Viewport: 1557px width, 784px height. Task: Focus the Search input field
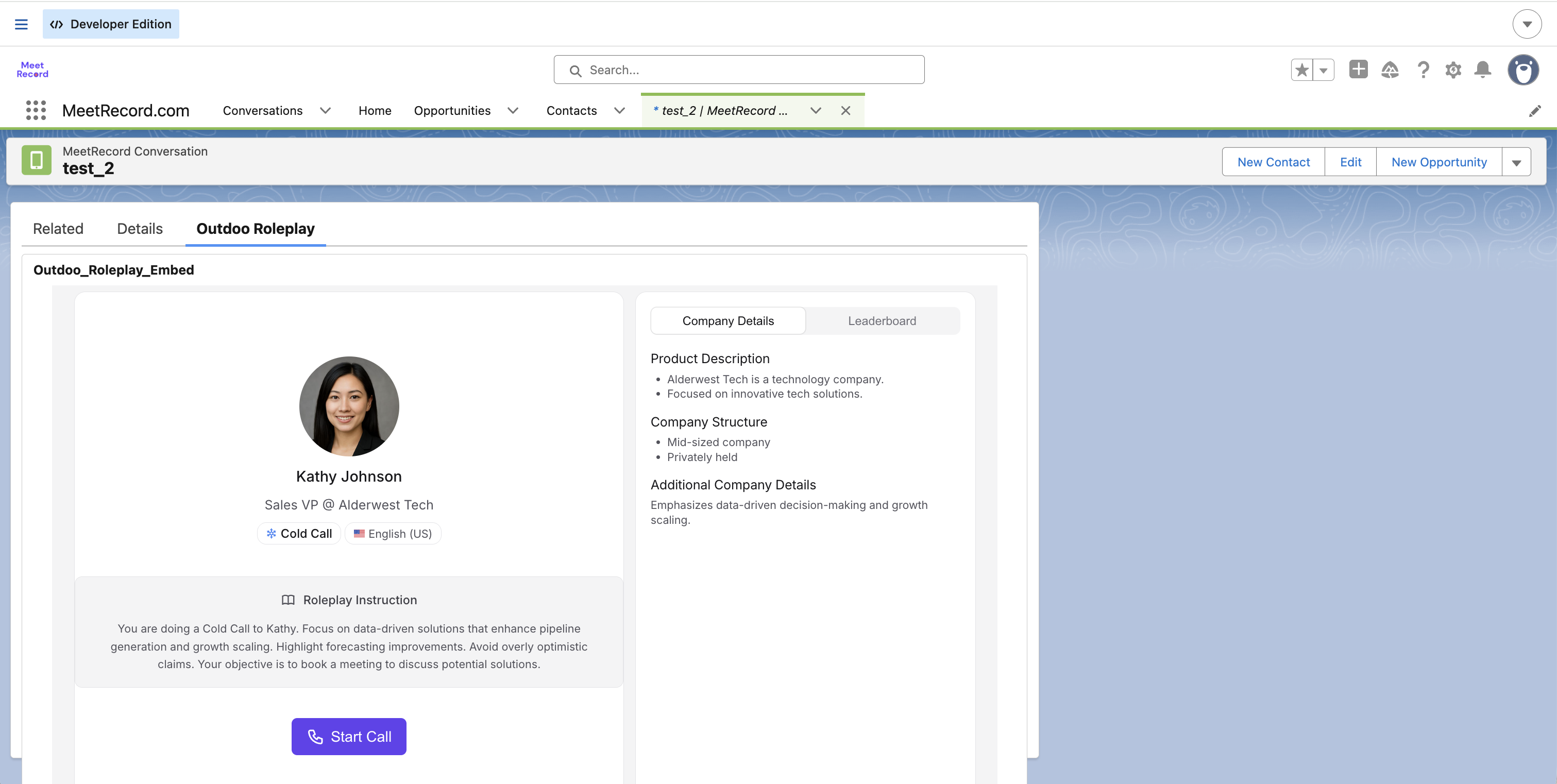(739, 70)
